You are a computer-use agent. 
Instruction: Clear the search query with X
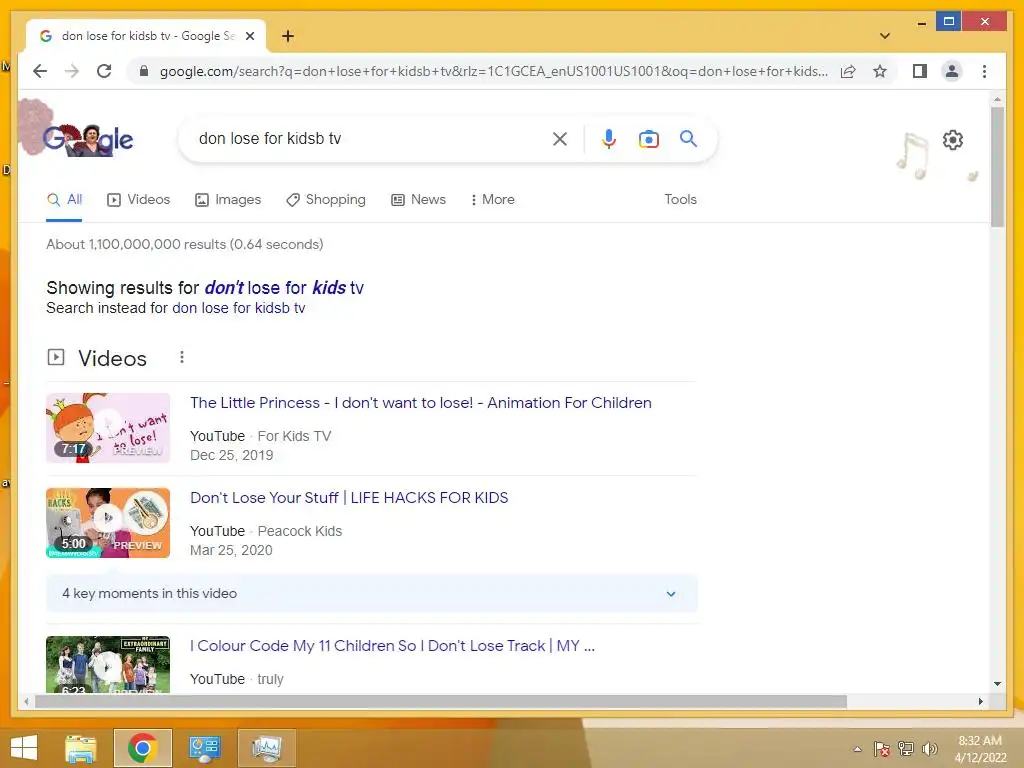tap(560, 138)
